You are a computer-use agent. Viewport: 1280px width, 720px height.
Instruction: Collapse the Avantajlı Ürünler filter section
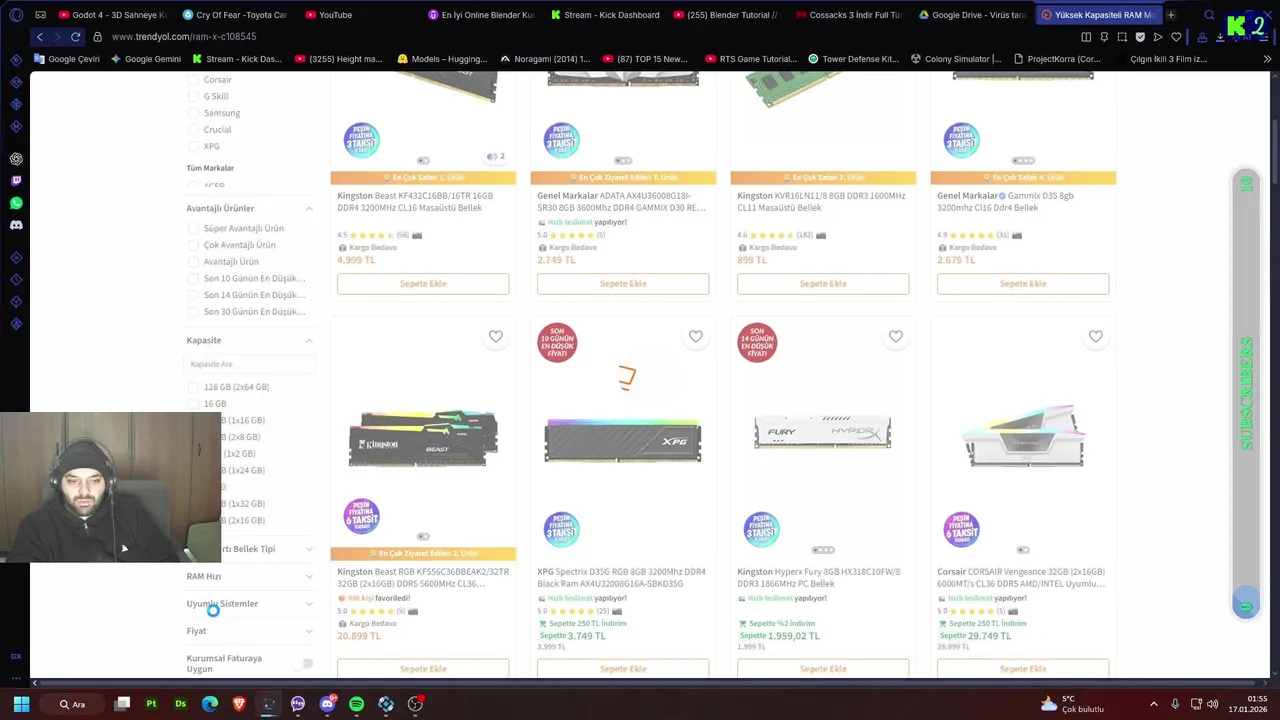[x=309, y=208]
